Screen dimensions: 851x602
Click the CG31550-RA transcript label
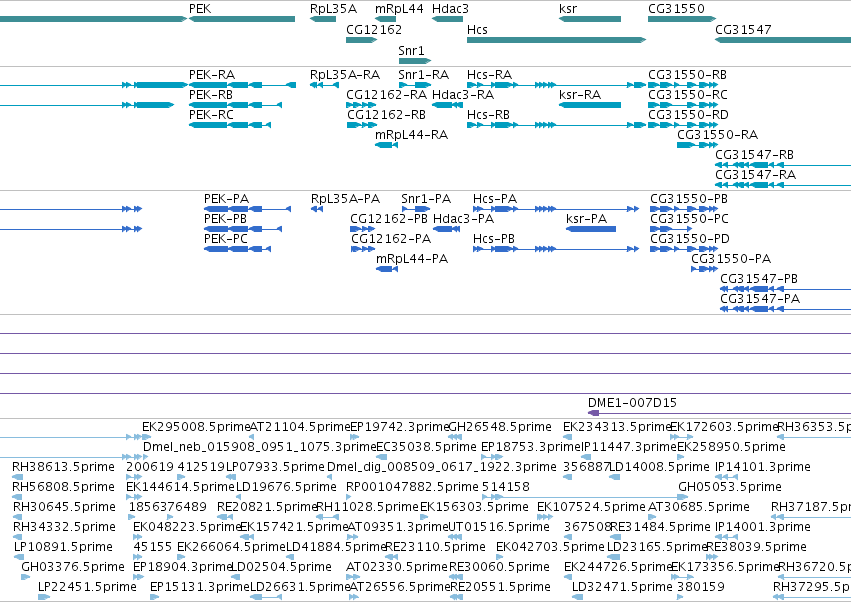pos(717,135)
